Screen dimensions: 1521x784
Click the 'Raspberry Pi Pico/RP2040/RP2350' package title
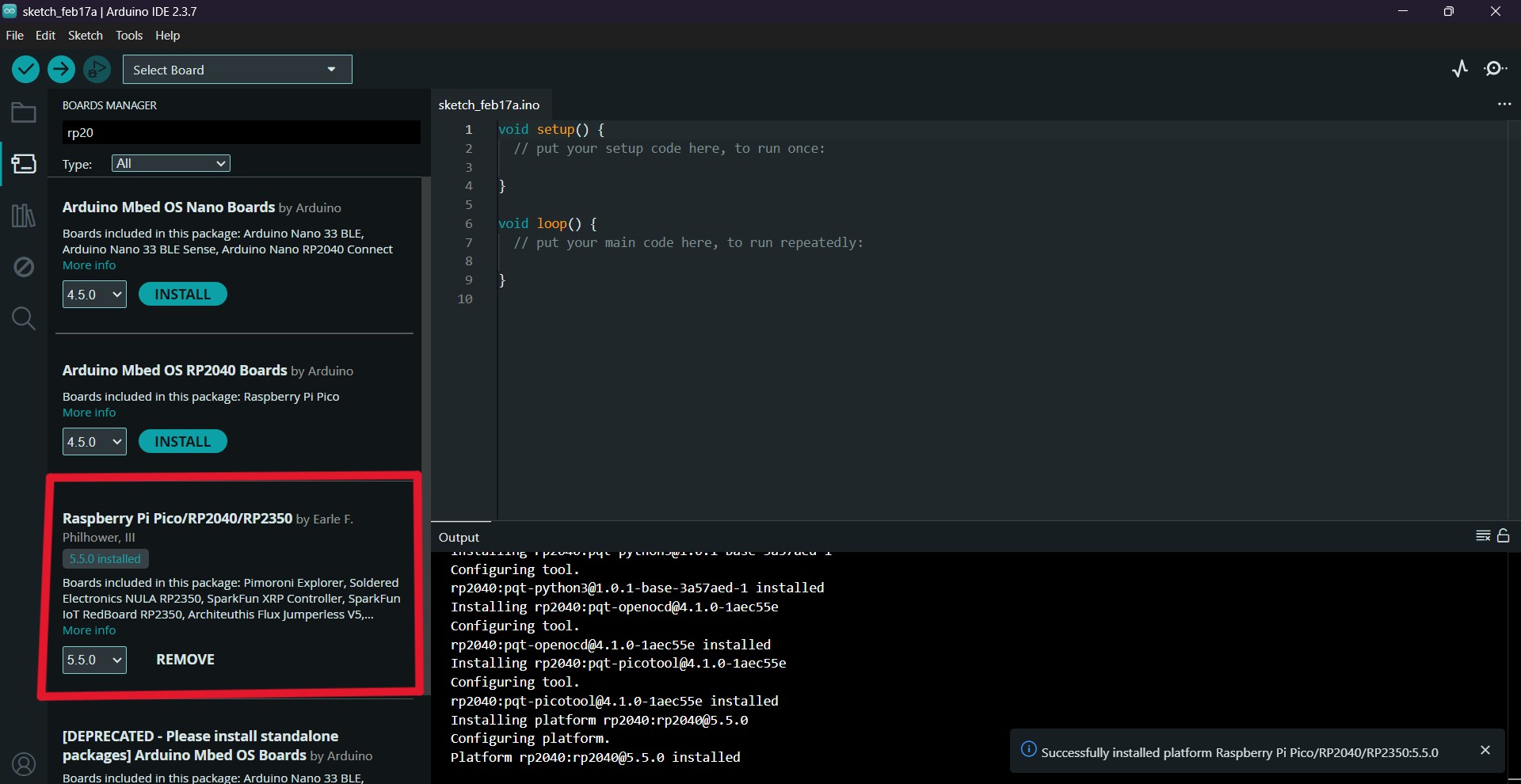pos(177,519)
